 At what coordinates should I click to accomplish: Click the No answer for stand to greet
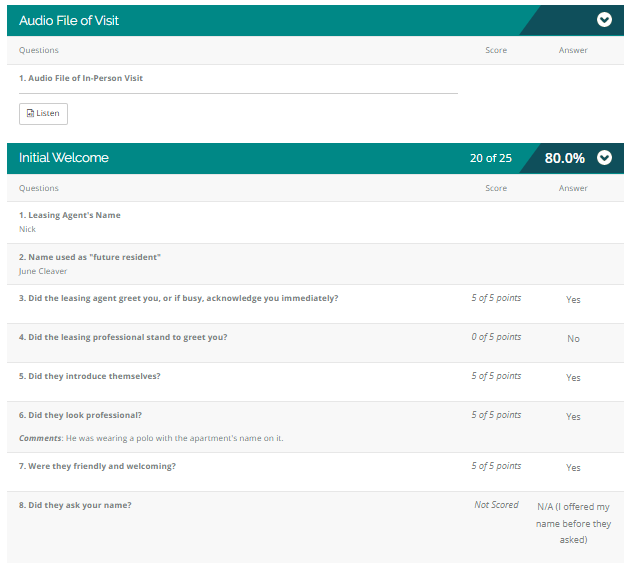[573, 339]
